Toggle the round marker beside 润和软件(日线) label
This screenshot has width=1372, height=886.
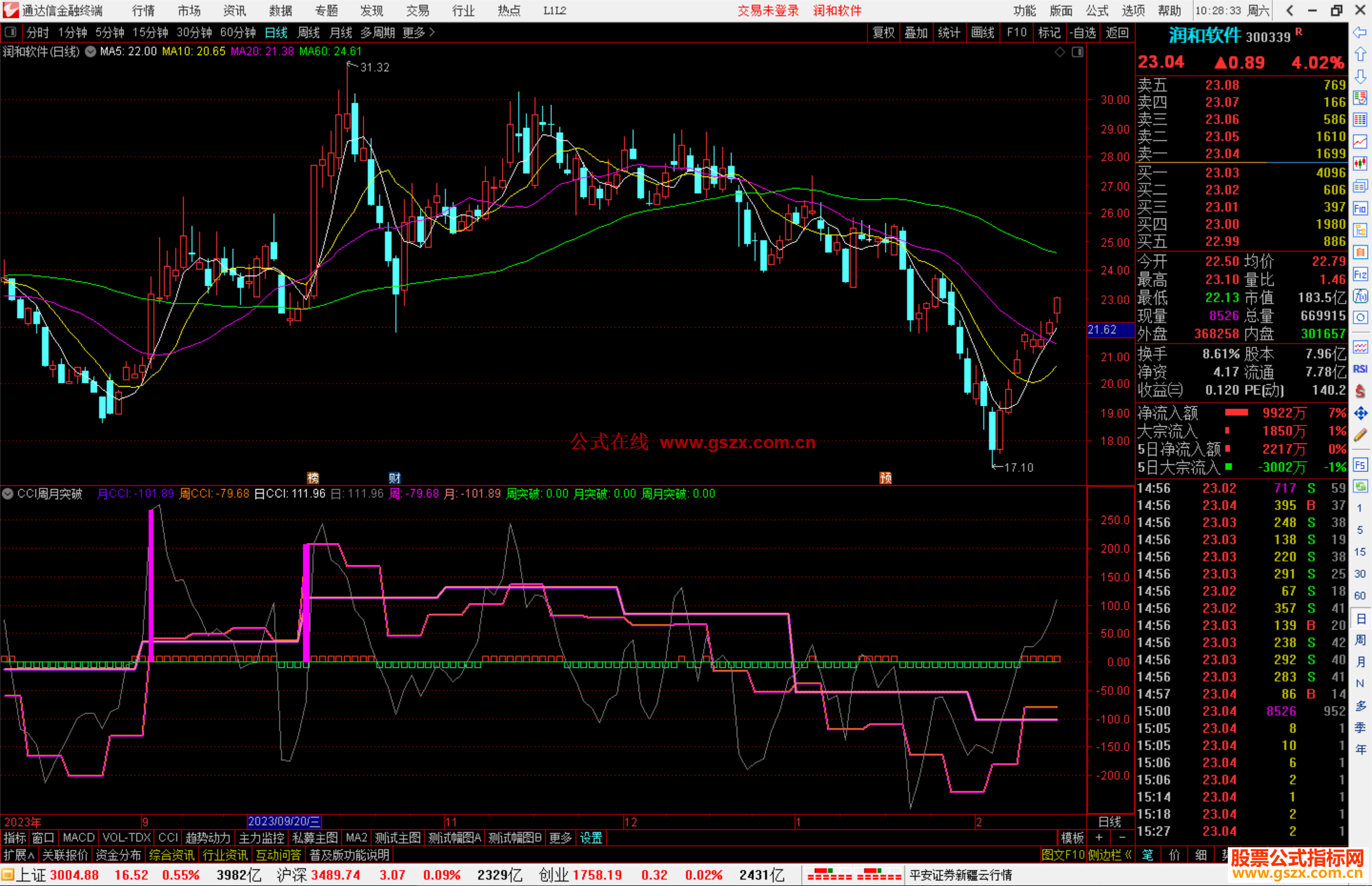point(90,51)
